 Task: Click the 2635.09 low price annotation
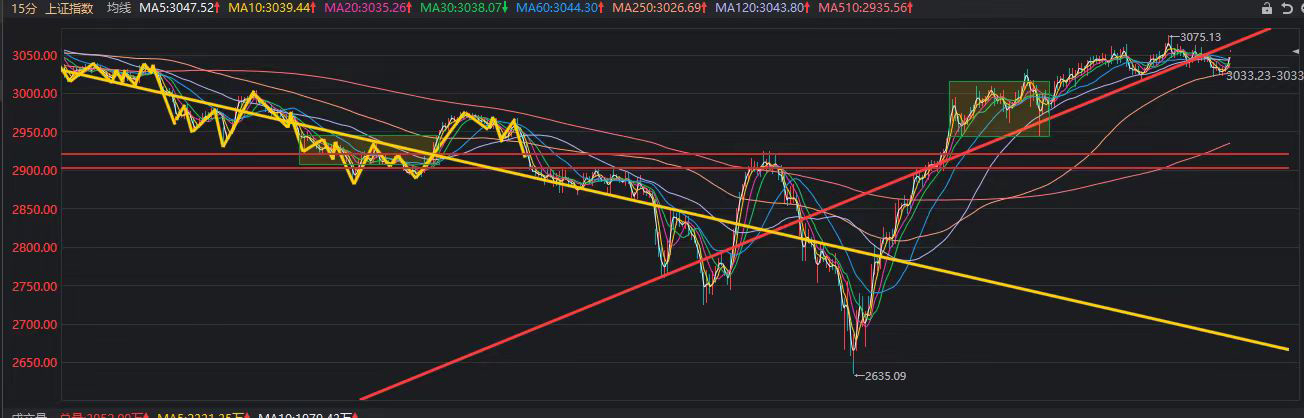pyautogui.click(x=884, y=376)
